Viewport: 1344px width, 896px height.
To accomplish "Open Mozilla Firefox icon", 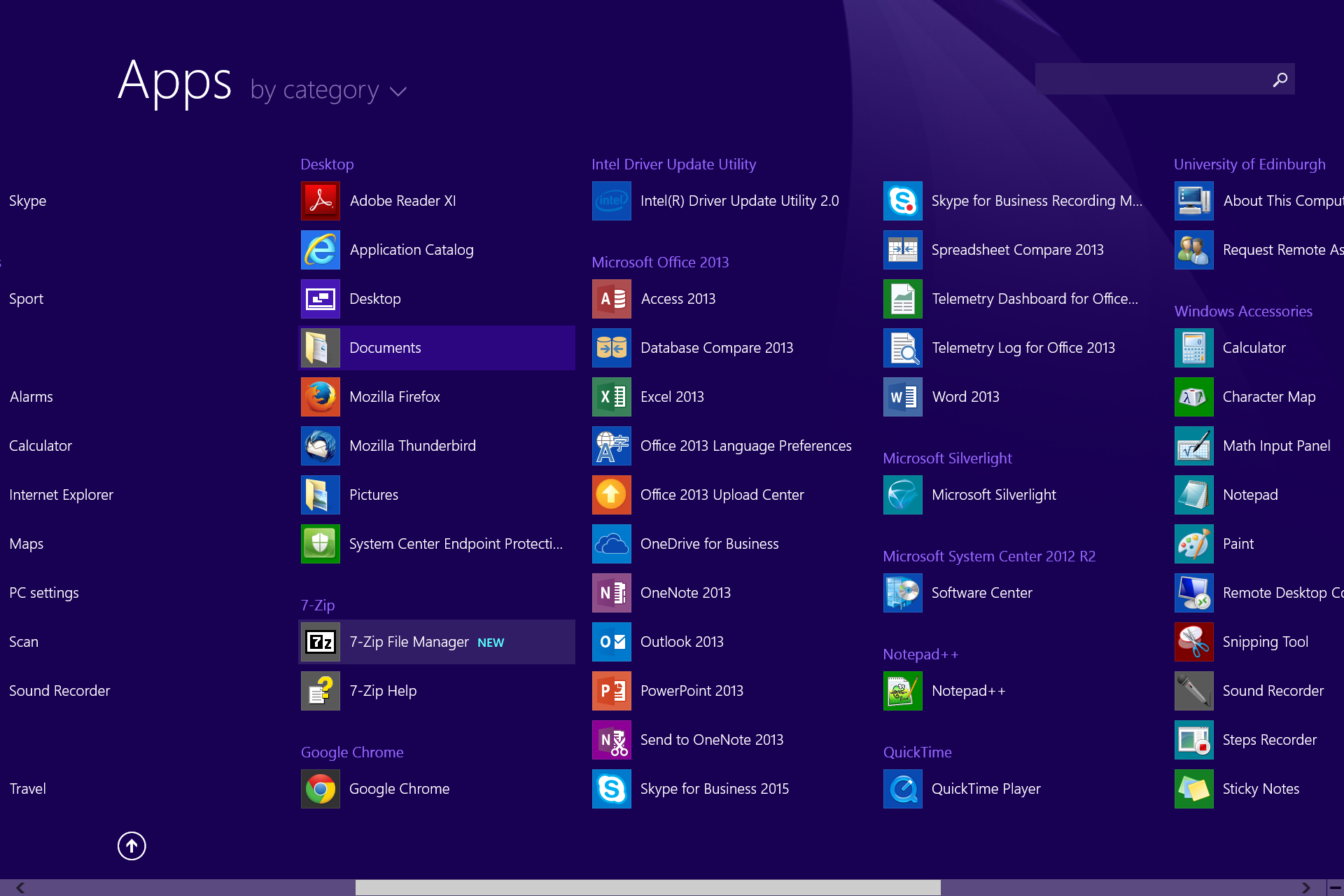I will [x=320, y=397].
